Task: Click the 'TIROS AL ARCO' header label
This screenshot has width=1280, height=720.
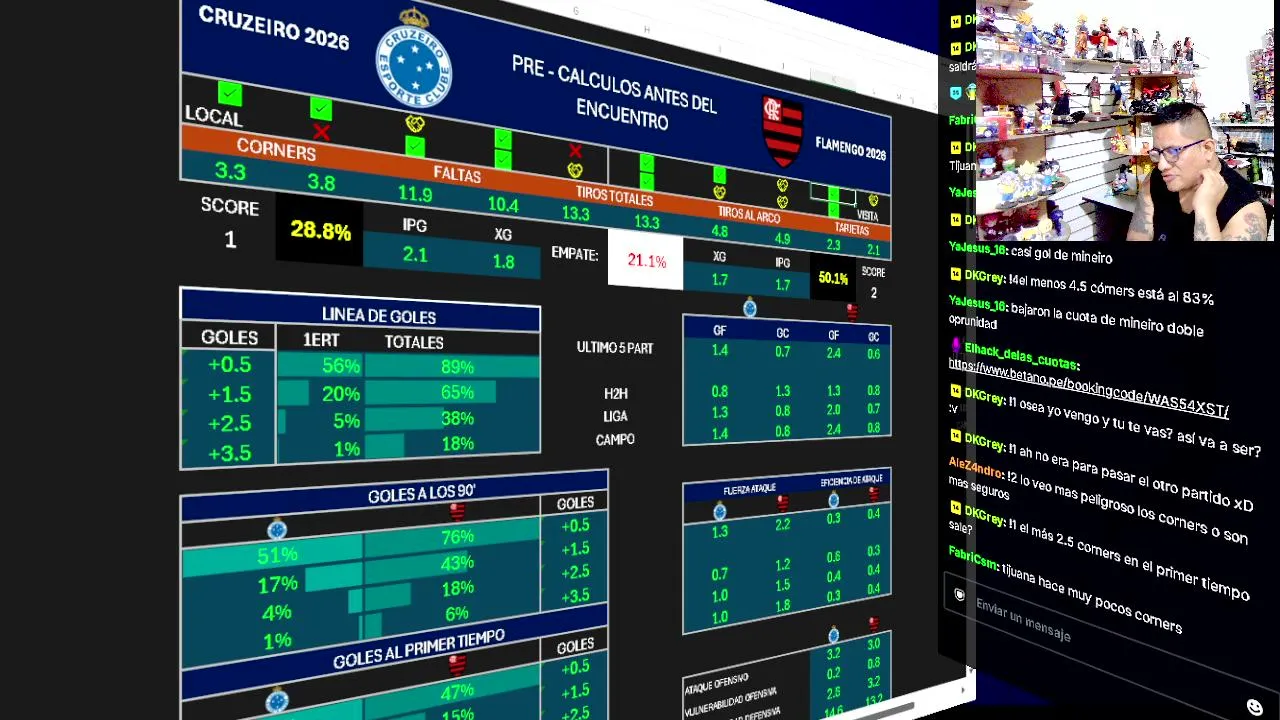Action: point(749,213)
